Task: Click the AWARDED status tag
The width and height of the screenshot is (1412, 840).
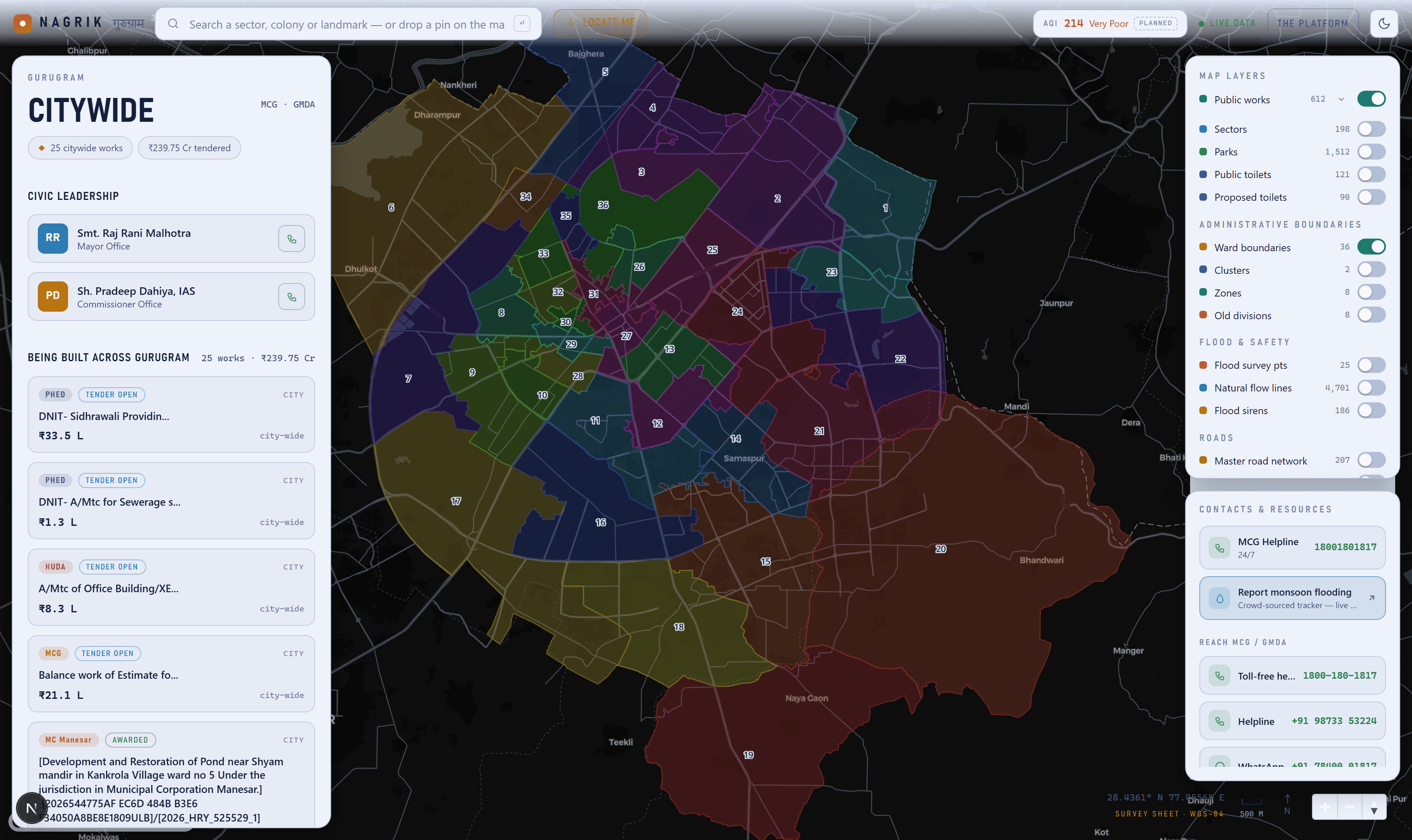Action: point(130,740)
